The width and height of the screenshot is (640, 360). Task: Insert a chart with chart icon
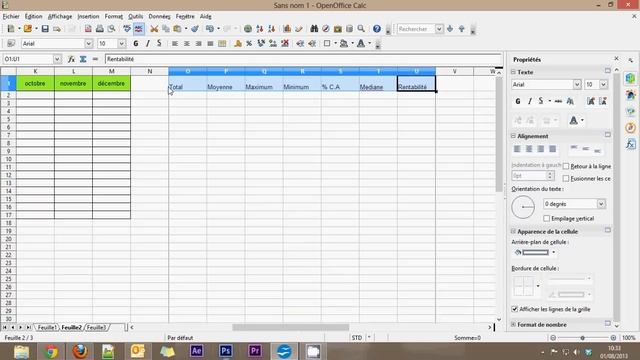[287, 29]
